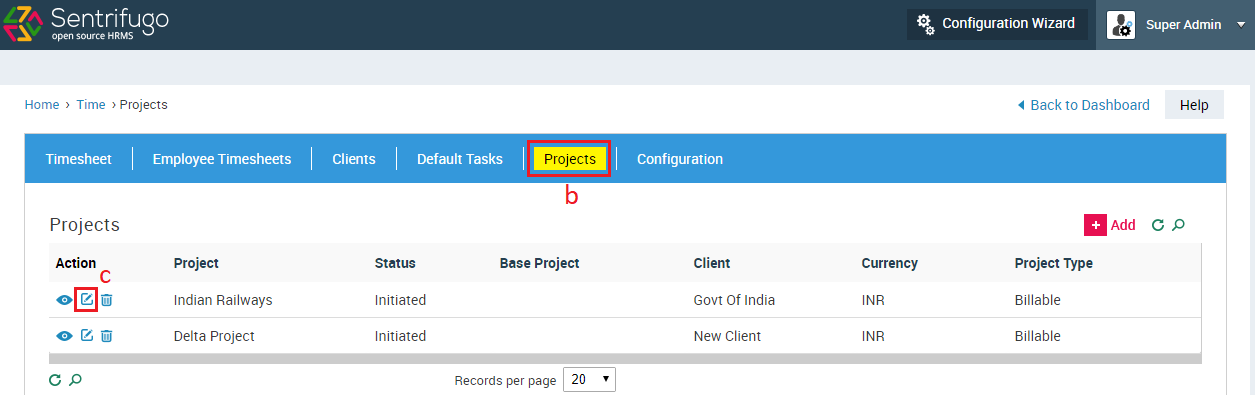Refresh grid using icon beside Add

(x=1158, y=225)
